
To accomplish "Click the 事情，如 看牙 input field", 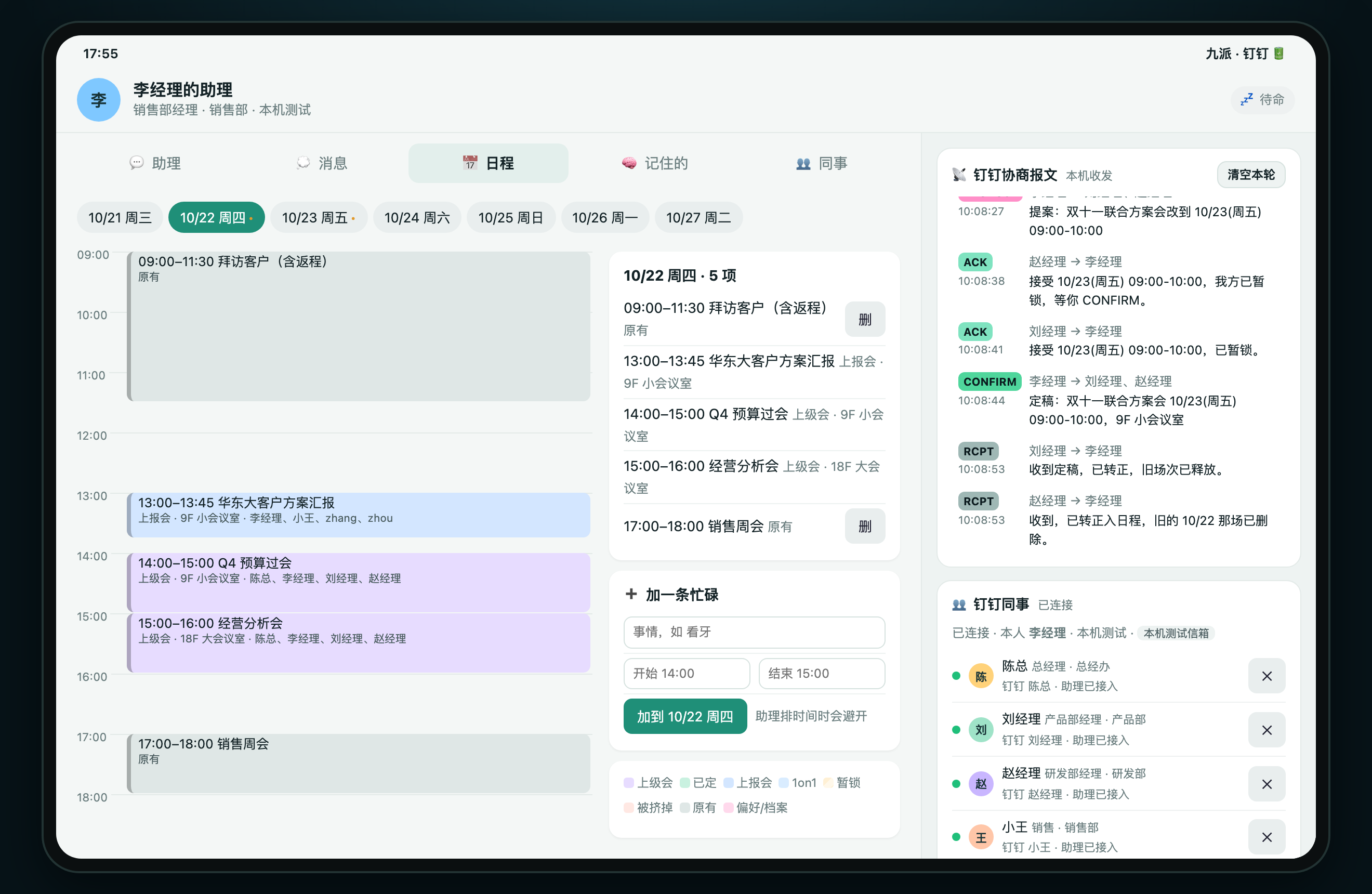I will pyautogui.click(x=754, y=633).
